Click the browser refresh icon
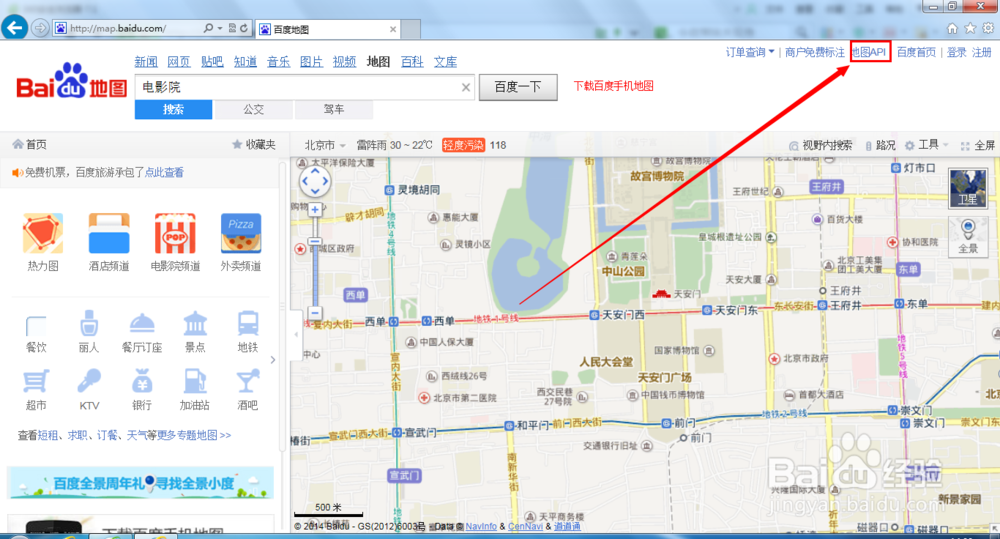The image size is (1000, 539). click(244, 28)
